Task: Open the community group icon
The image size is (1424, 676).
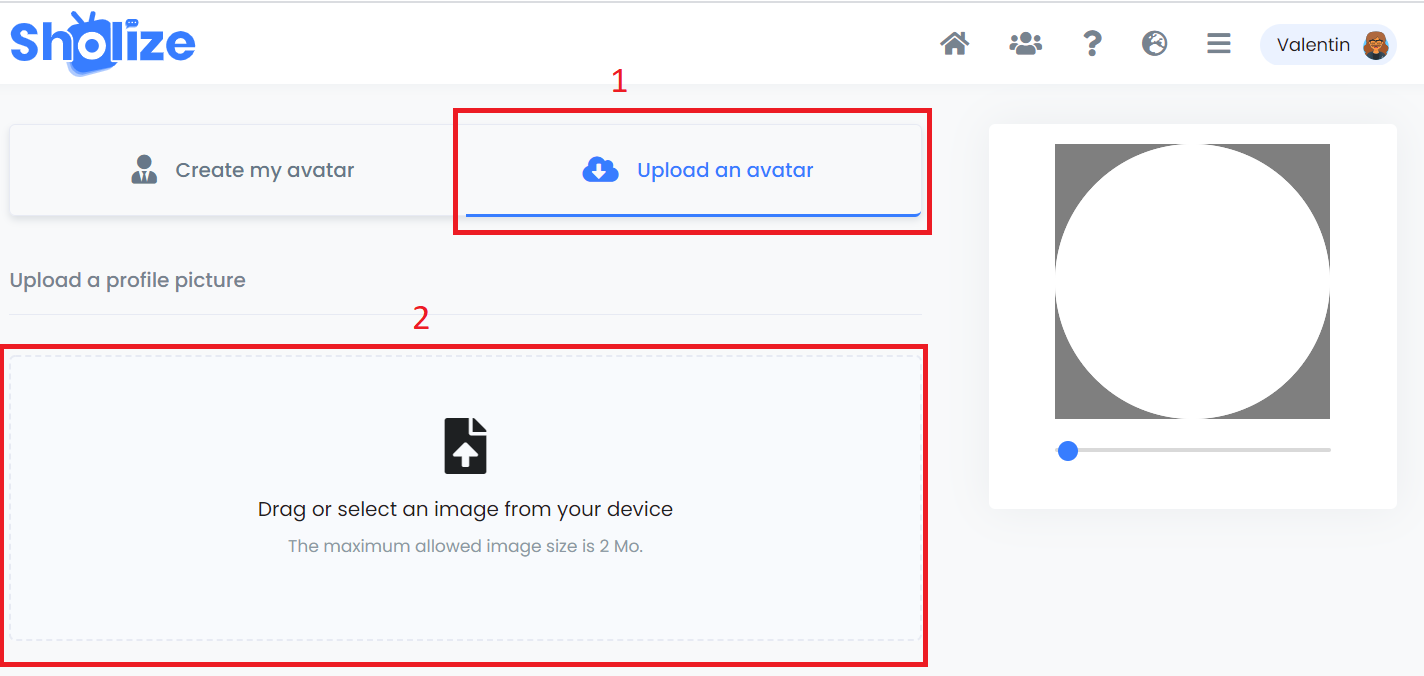Action: 1025,44
